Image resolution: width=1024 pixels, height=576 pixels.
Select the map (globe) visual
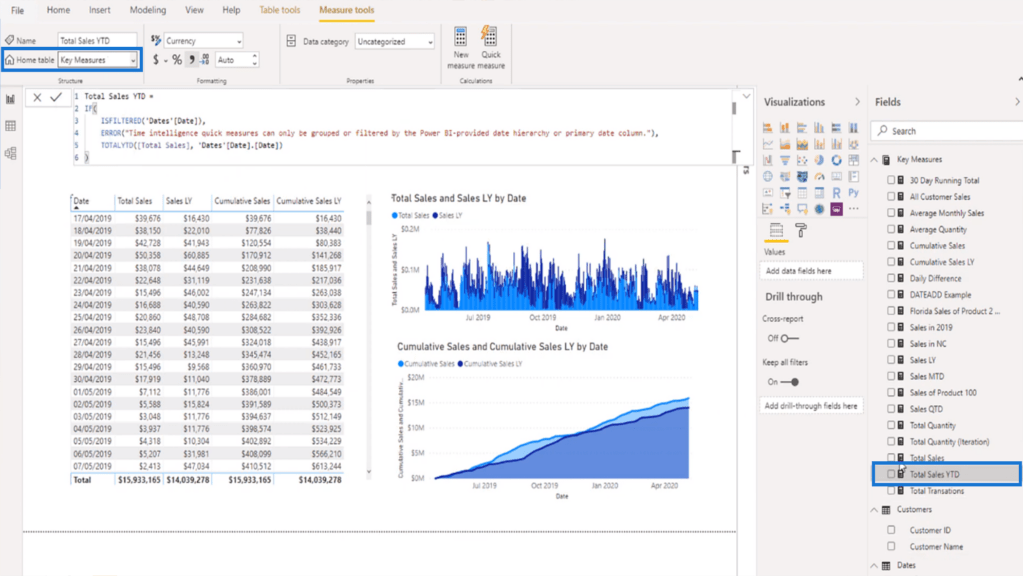click(x=767, y=176)
